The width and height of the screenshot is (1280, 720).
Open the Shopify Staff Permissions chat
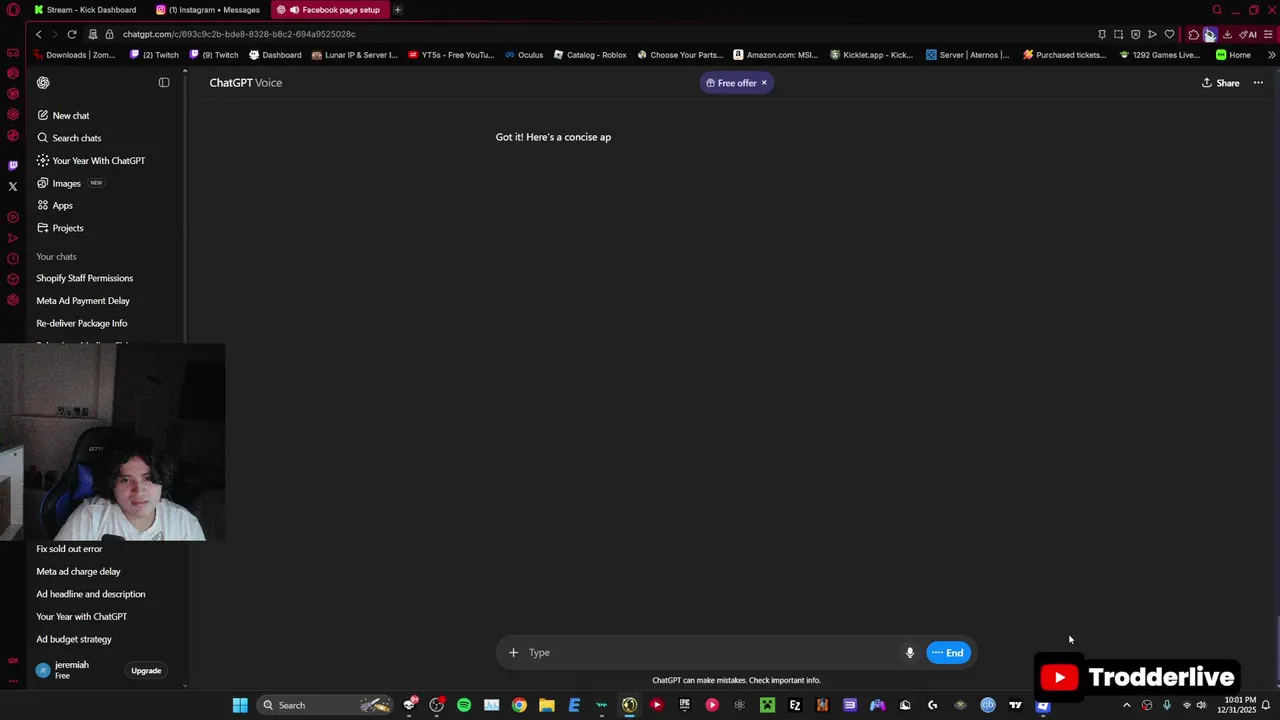[85, 278]
